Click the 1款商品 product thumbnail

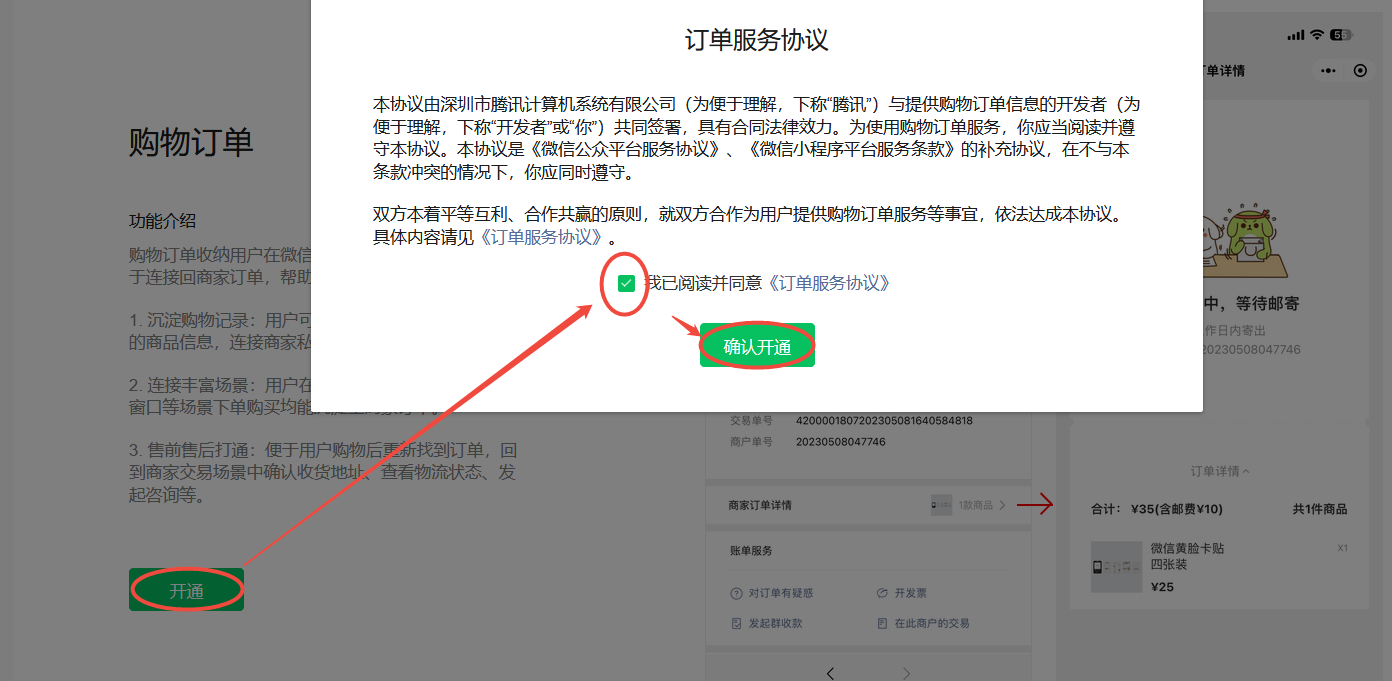tap(941, 505)
